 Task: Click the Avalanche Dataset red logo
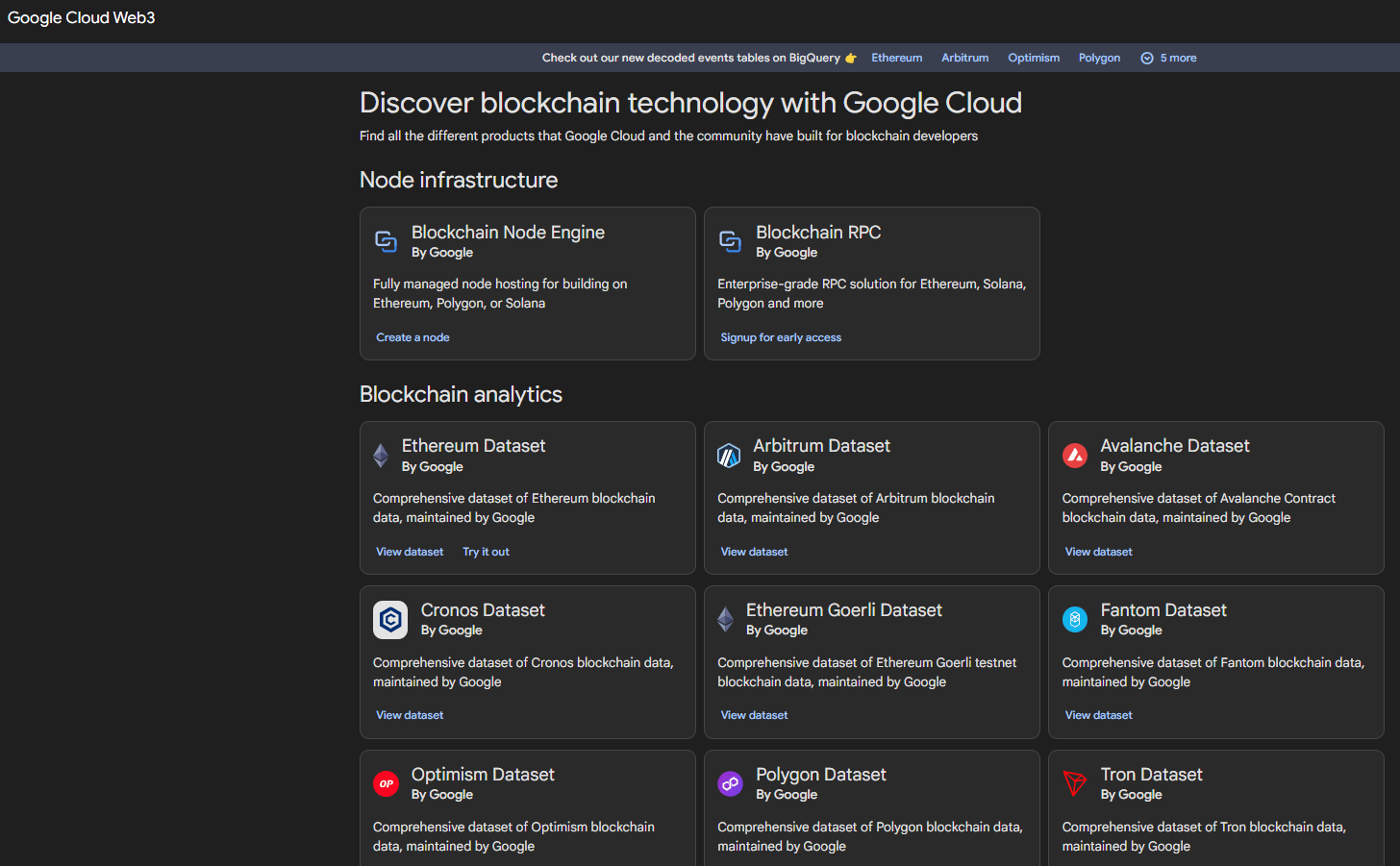click(1075, 456)
